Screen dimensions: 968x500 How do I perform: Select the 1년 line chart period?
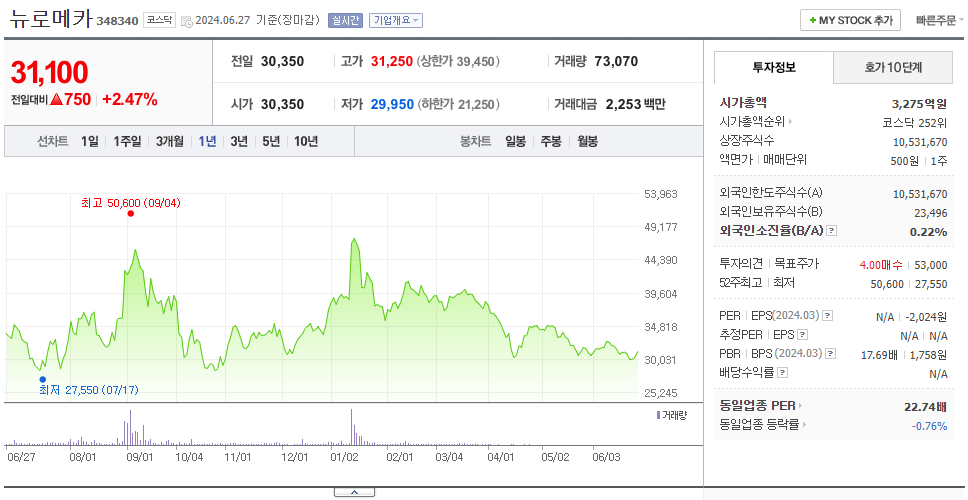[207, 141]
